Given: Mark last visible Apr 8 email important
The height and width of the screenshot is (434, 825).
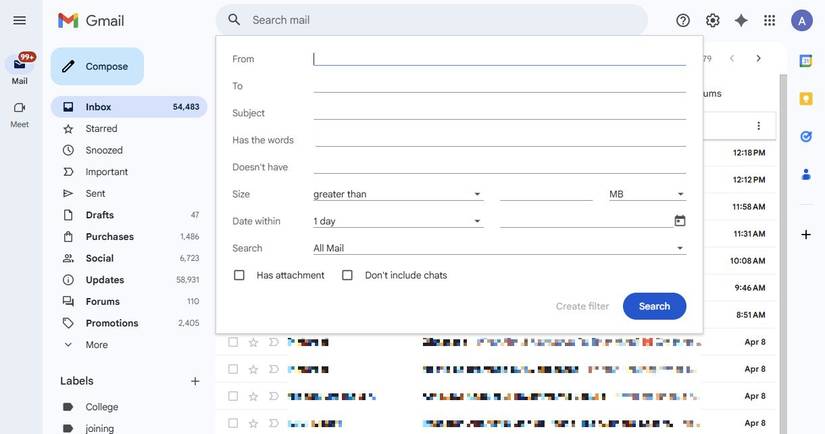Looking at the screenshot, I should pos(274,423).
